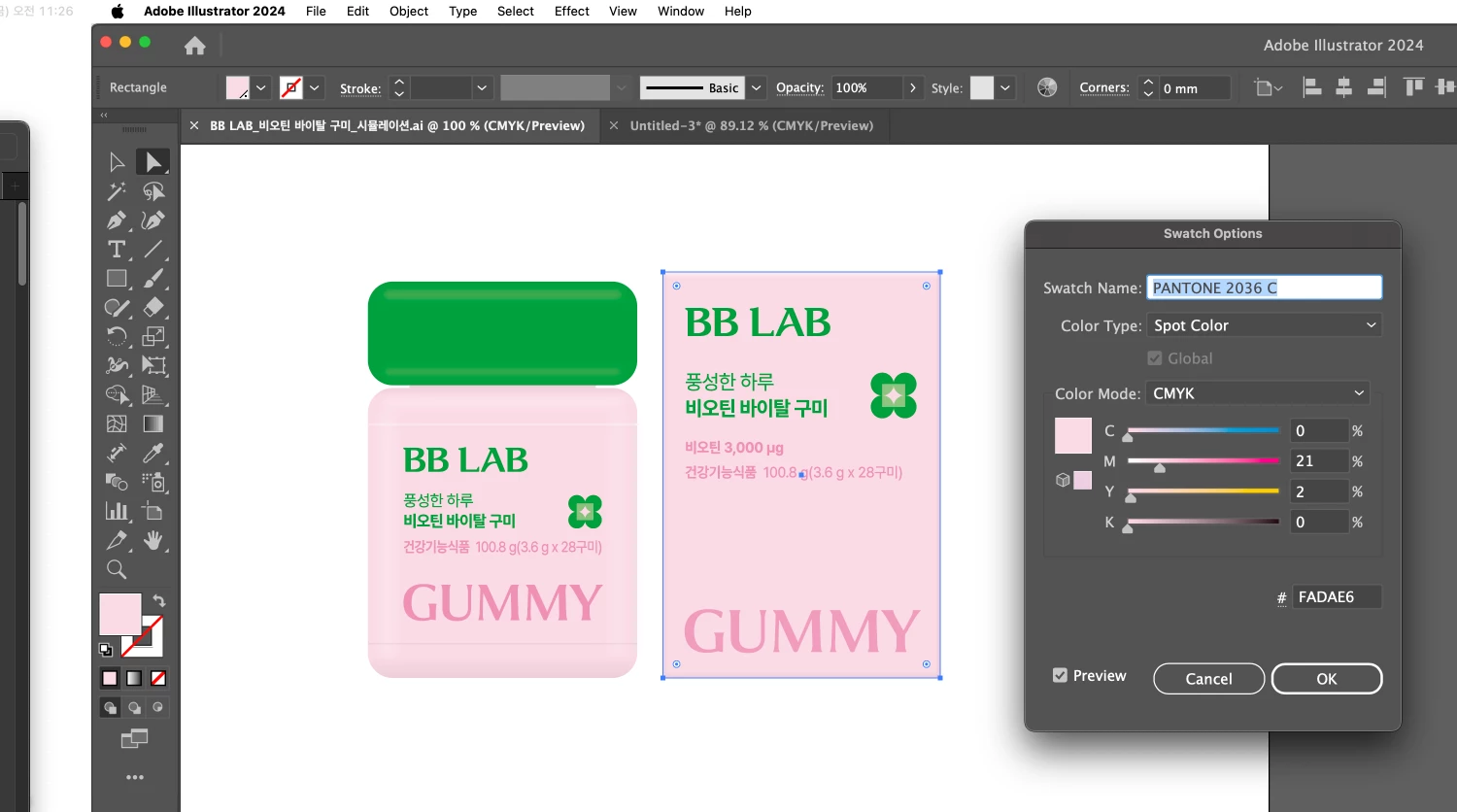Choose the Lasso tool
The width and height of the screenshot is (1457, 812).
point(153,191)
